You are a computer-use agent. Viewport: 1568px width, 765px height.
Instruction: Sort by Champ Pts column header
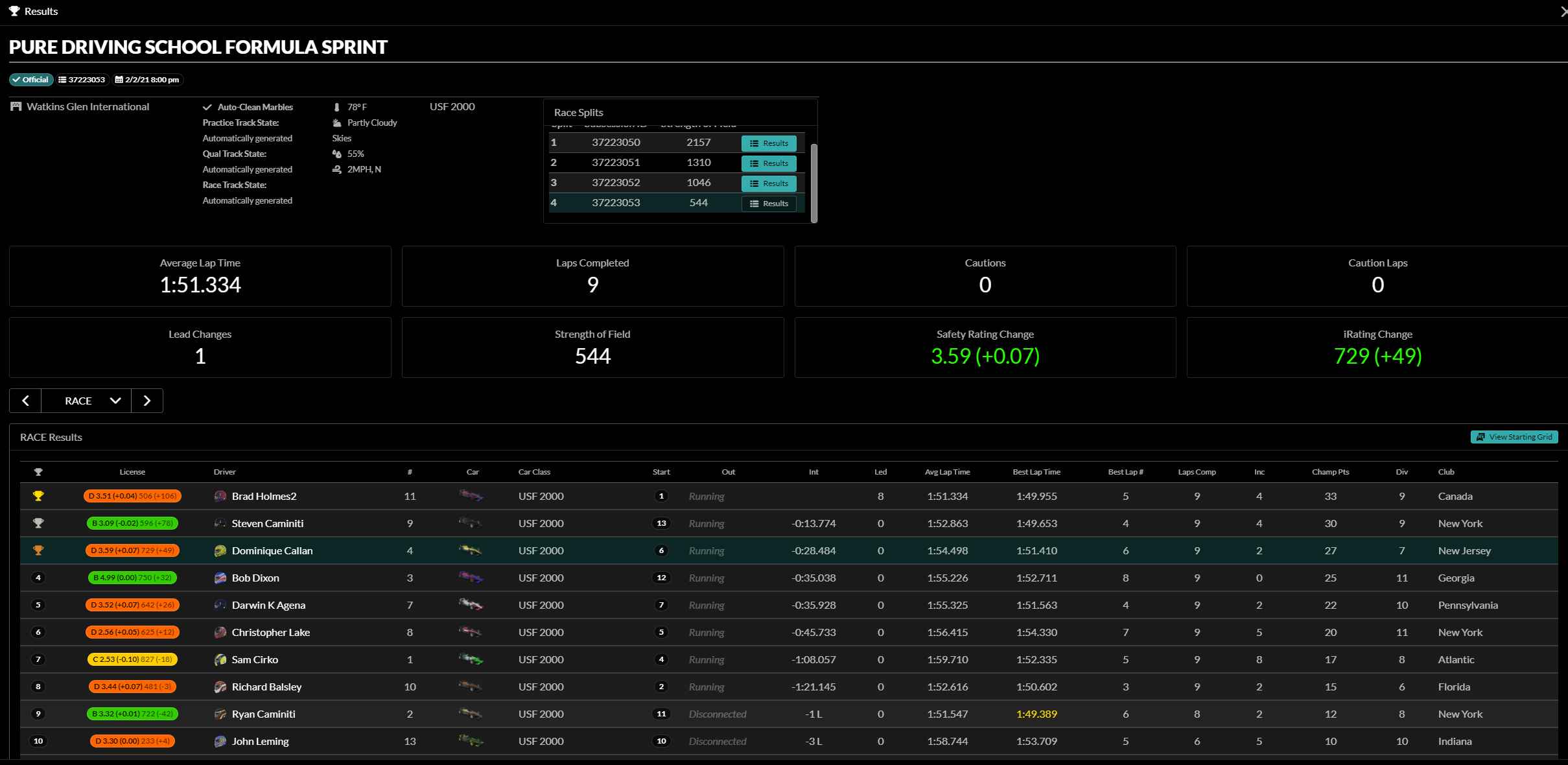(1330, 472)
